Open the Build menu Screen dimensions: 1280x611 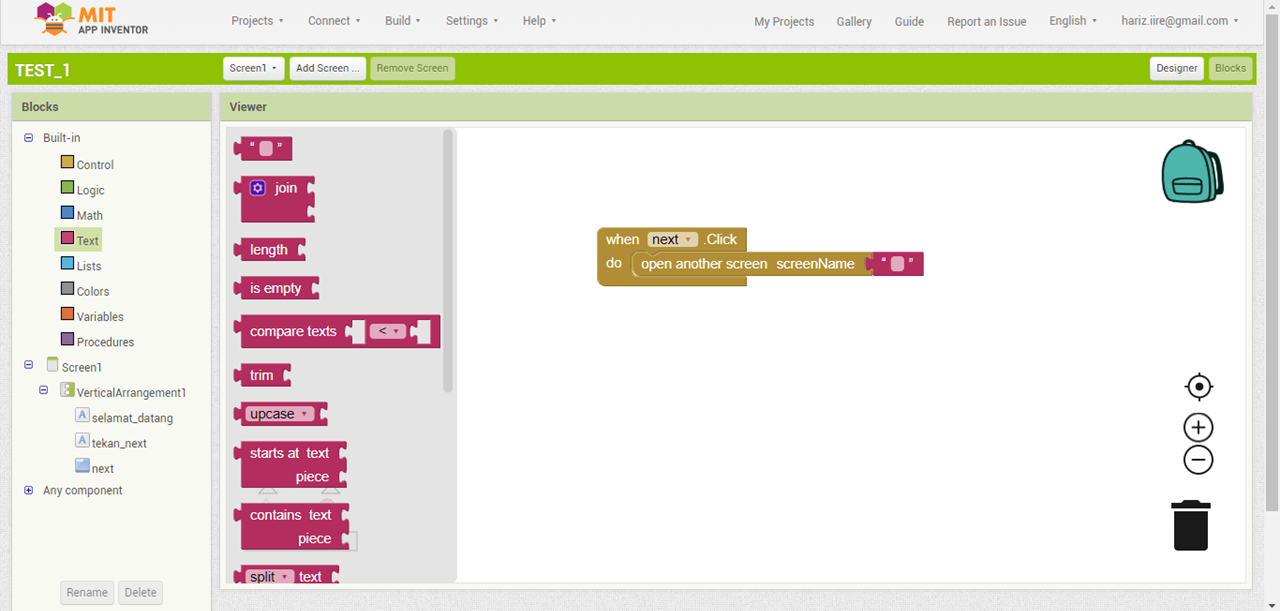(x=402, y=21)
